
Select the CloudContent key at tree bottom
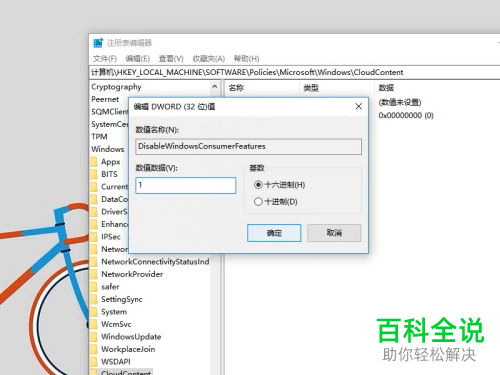pos(126,372)
